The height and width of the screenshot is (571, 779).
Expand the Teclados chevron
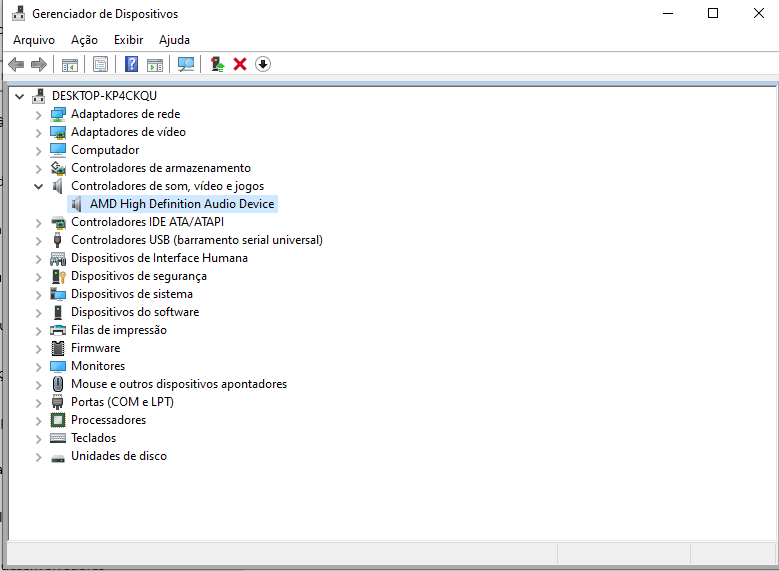pyautogui.click(x=38, y=439)
